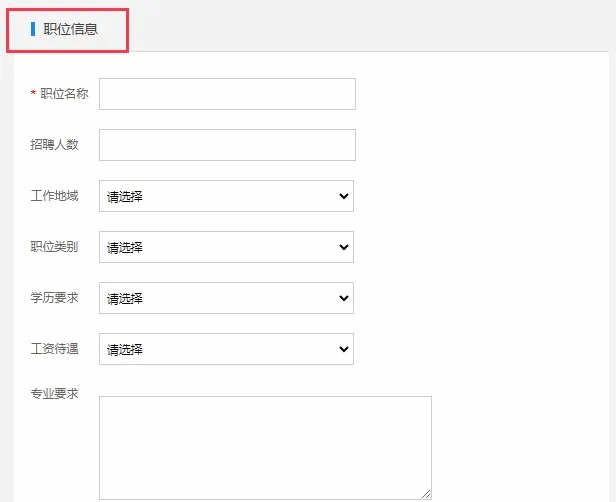616x502 pixels.
Task: Select the 工作地域 label
Action: (54, 196)
